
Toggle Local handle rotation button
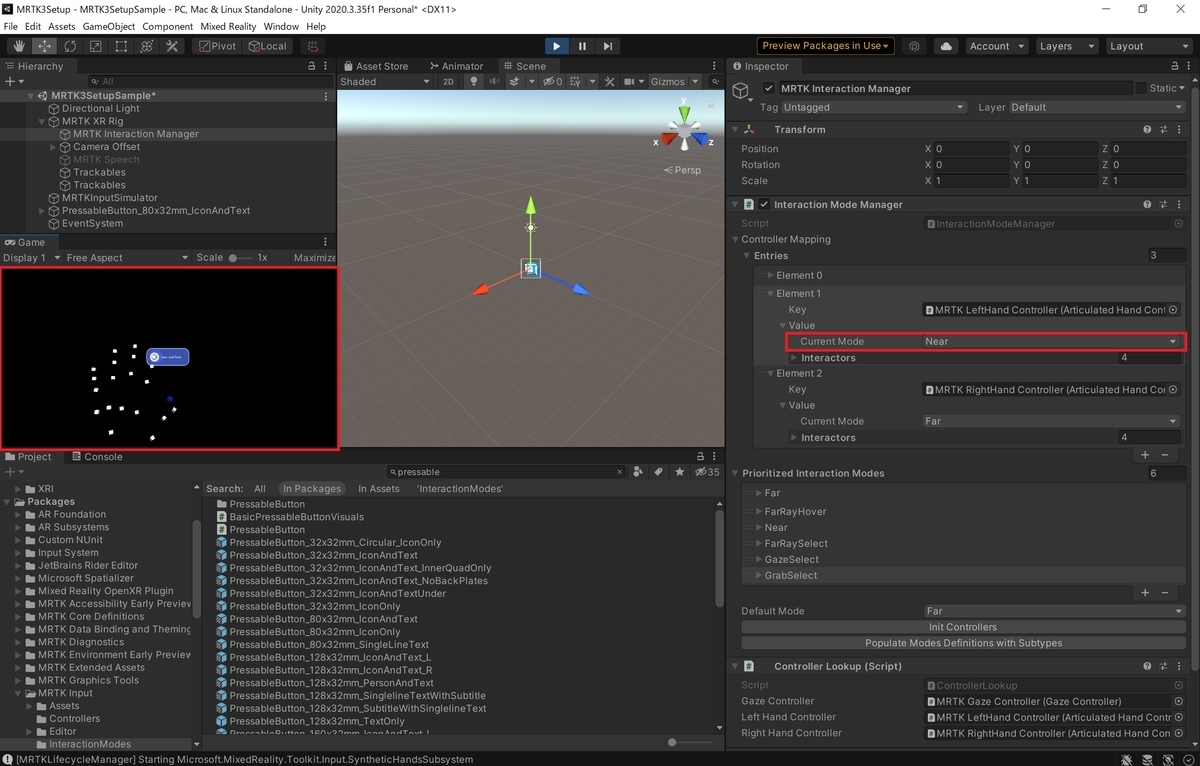point(267,46)
